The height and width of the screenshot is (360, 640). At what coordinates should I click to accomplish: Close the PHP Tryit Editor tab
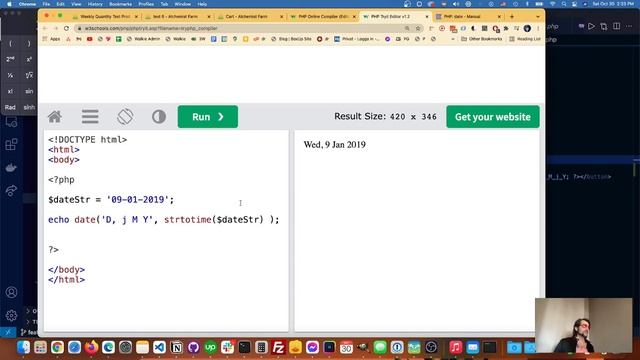[427, 17]
